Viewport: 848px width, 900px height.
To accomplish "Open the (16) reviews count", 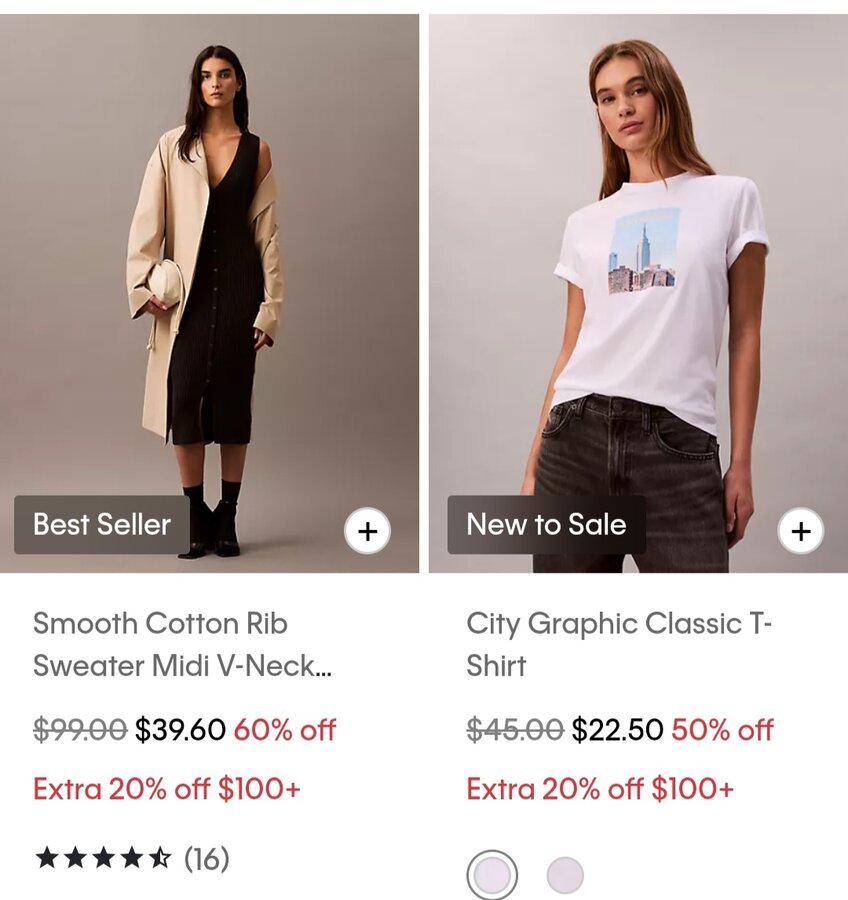I will click(x=207, y=859).
